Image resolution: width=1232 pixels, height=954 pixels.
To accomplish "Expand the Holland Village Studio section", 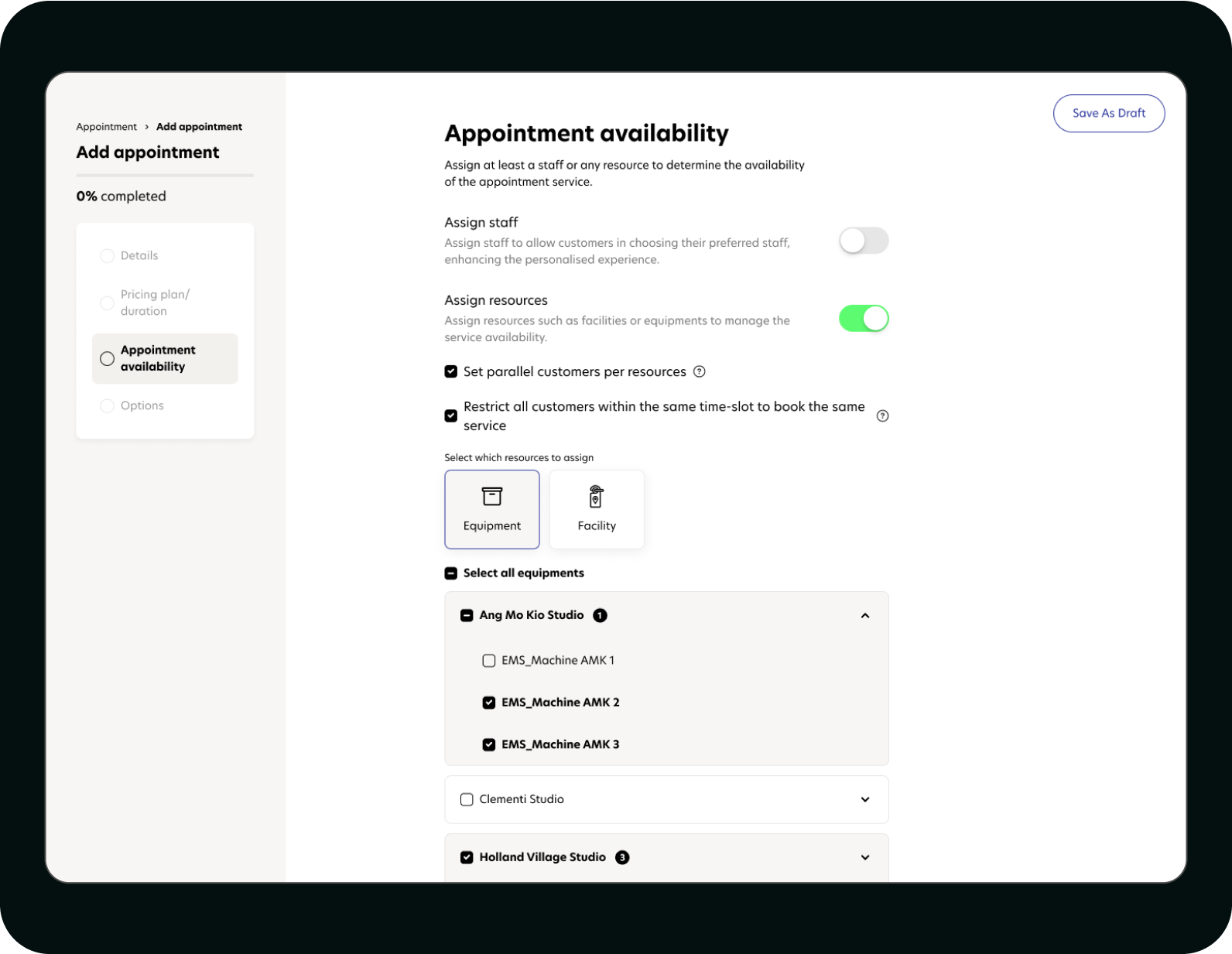I will click(x=865, y=857).
